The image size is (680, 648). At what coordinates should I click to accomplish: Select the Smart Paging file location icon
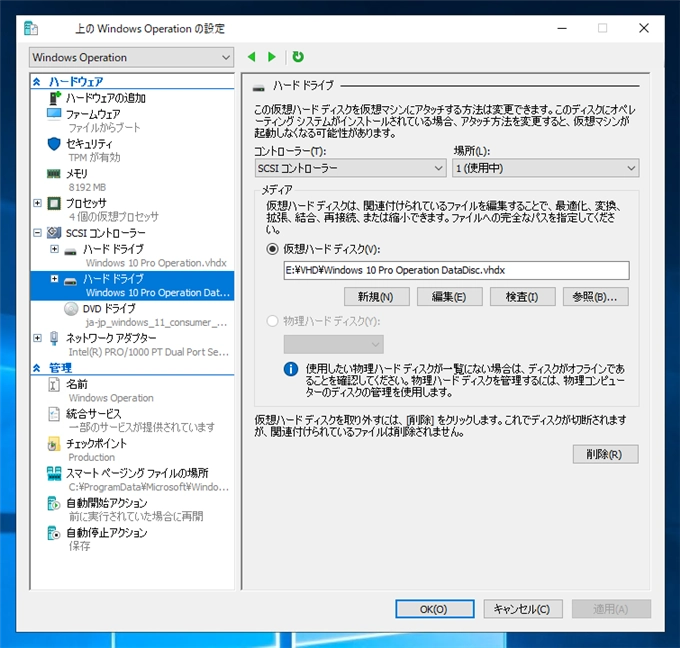54,474
